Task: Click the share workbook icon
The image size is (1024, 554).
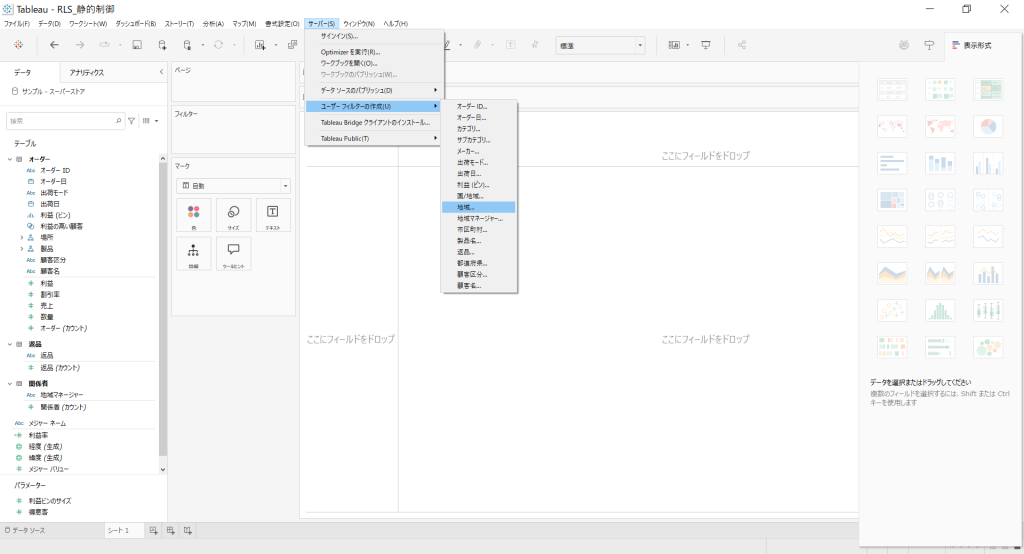Action: 742,45
